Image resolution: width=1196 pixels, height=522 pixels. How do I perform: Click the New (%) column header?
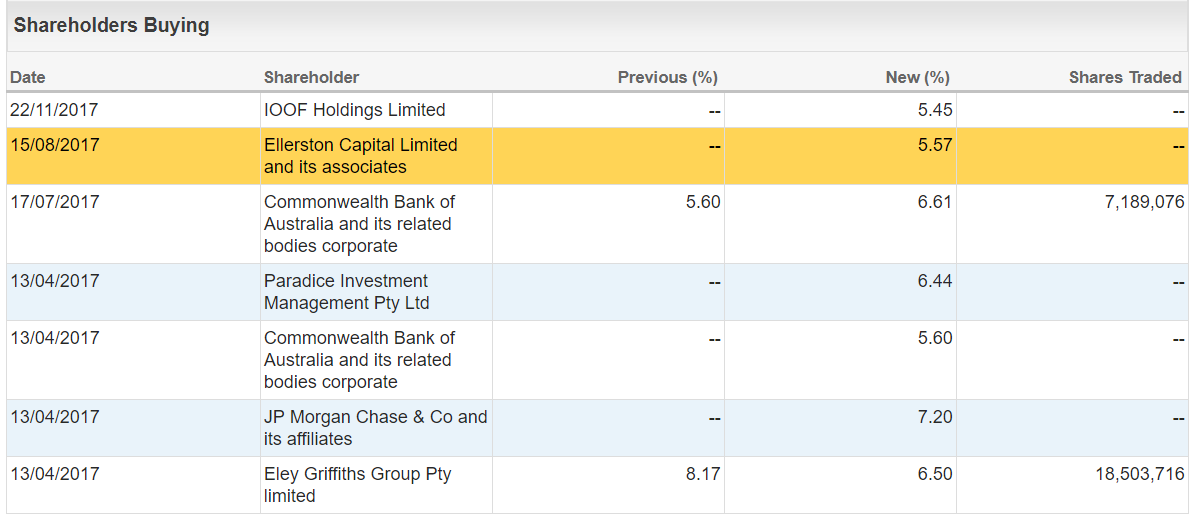coord(917,77)
